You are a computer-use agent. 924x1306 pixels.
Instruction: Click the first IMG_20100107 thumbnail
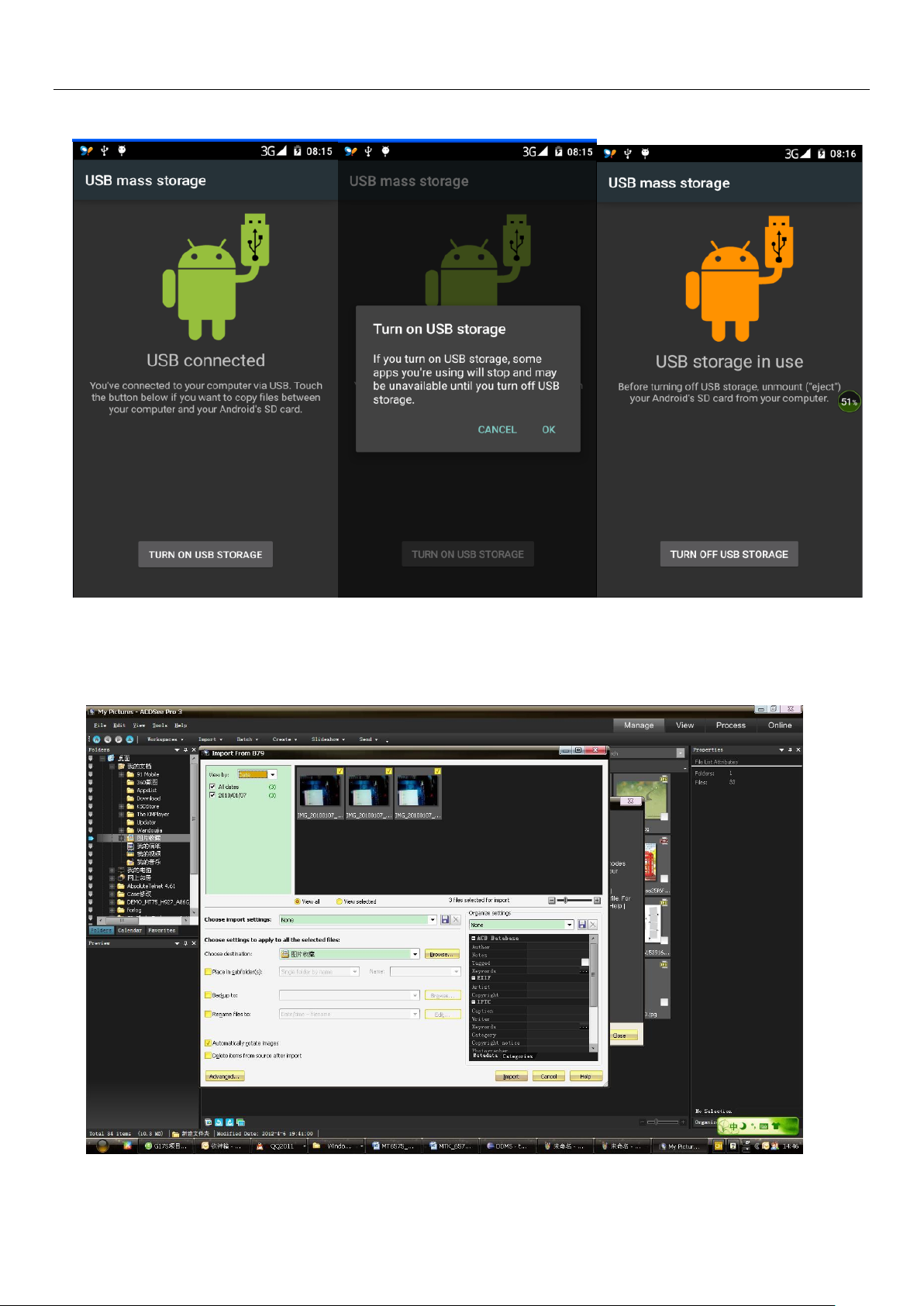[321, 793]
